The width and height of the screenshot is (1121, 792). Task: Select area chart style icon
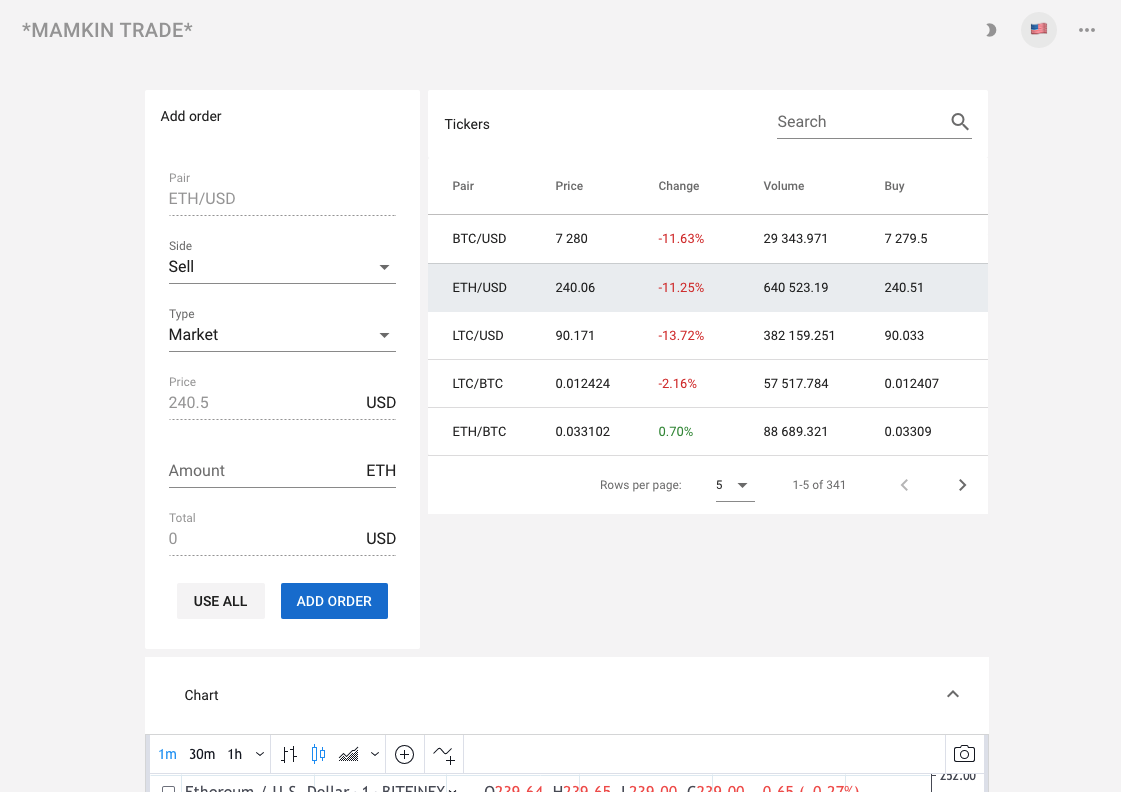(349, 754)
